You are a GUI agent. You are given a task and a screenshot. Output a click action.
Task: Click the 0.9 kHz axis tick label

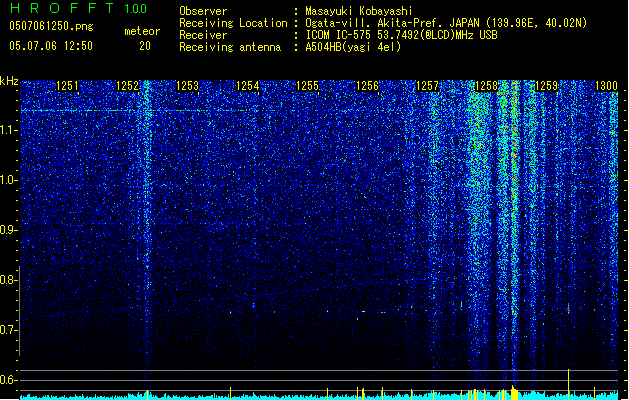pyautogui.click(x=8, y=229)
